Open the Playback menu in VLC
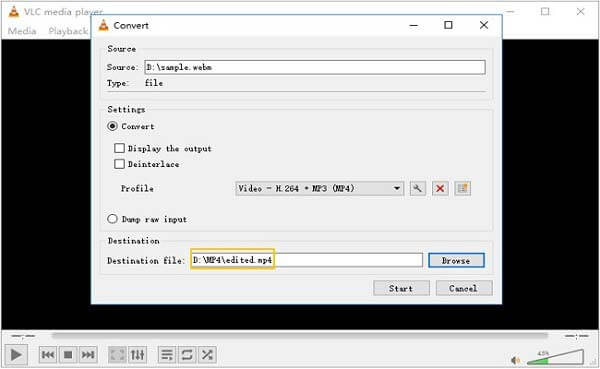 [x=68, y=31]
